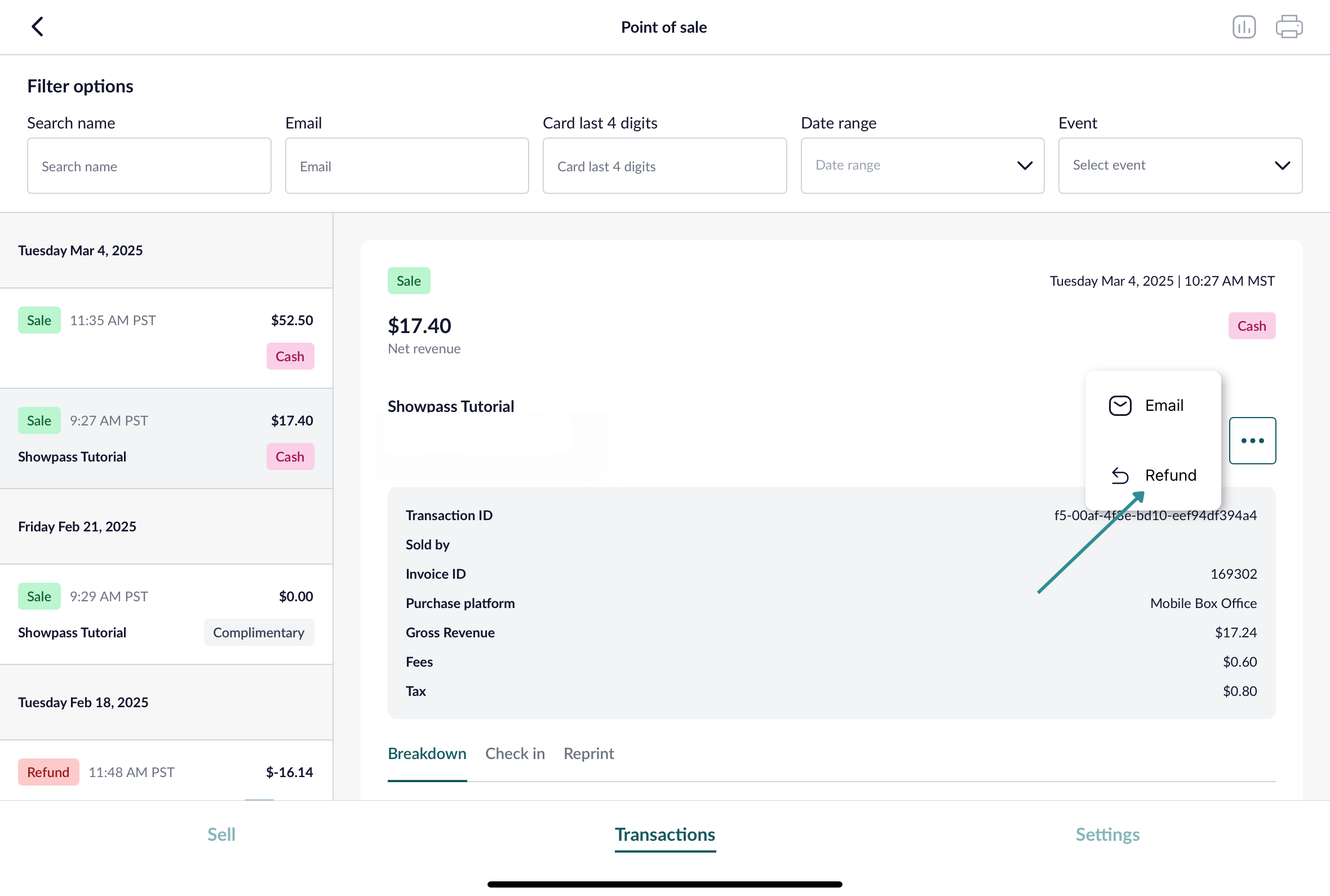The height and width of the screenshot is (896, 1330).
Task: Select the Breakdown tab
Action: click(427, 754)
